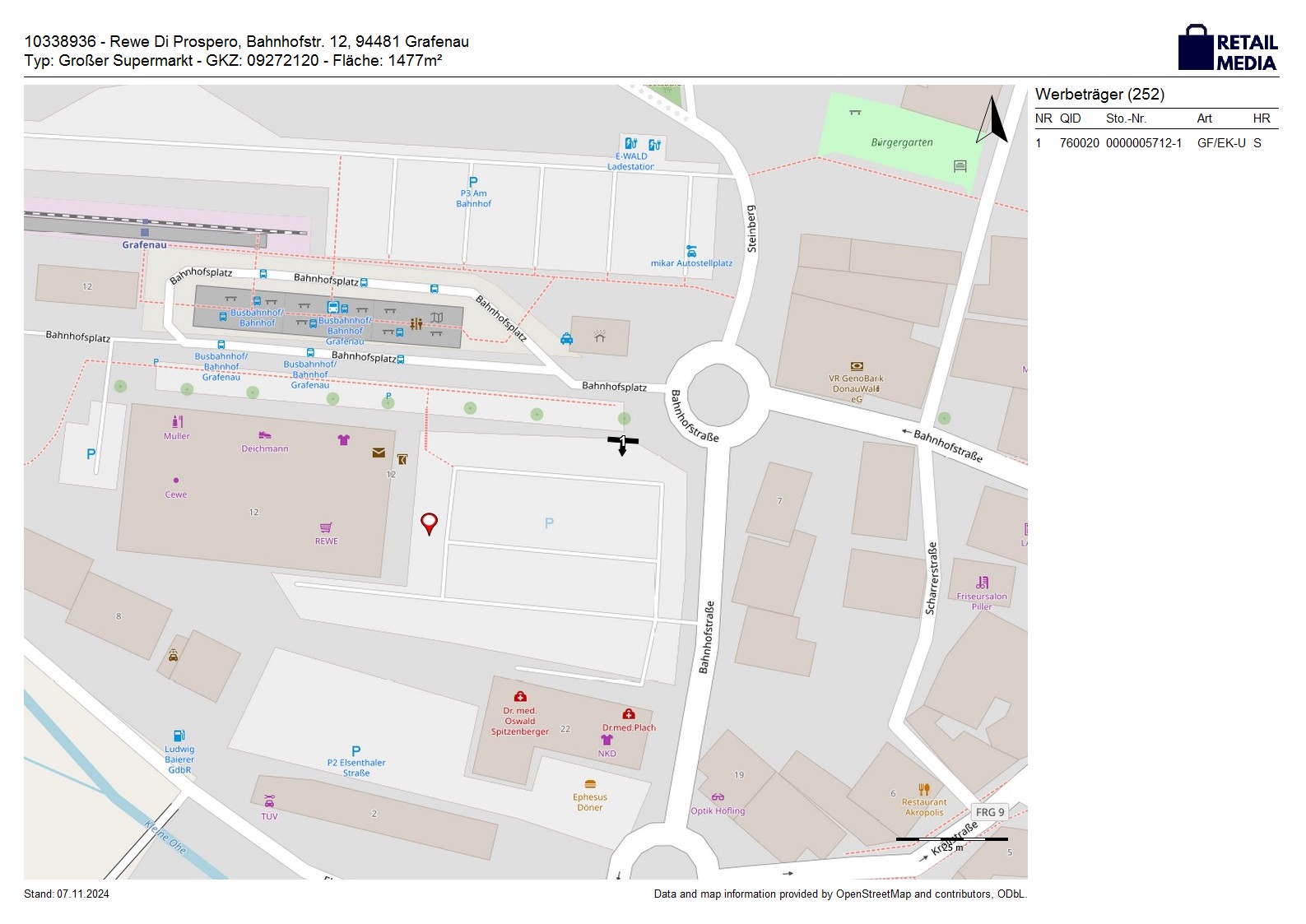Click the TÜV car inspection icon

269,801
